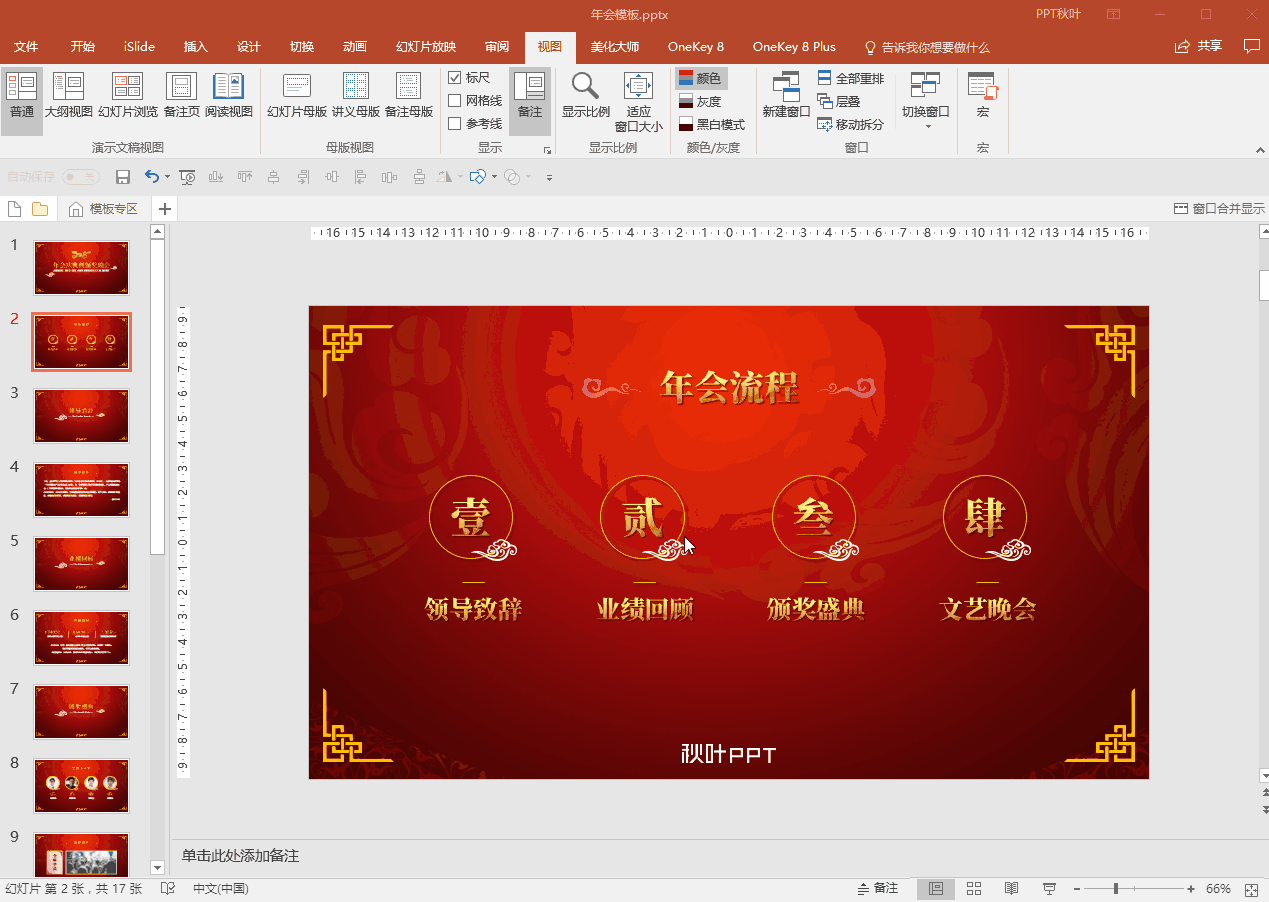
Task: Open the undo history dropdown arrow
Action: (x=167, y=177)
